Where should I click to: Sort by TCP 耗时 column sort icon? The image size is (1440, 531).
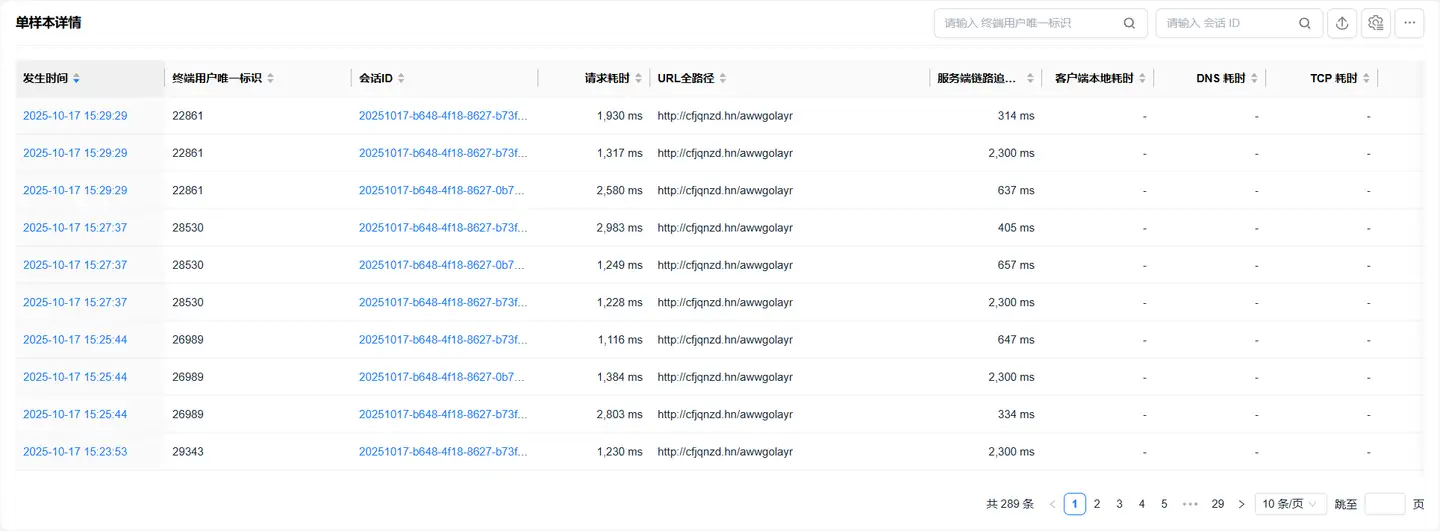1366,78
